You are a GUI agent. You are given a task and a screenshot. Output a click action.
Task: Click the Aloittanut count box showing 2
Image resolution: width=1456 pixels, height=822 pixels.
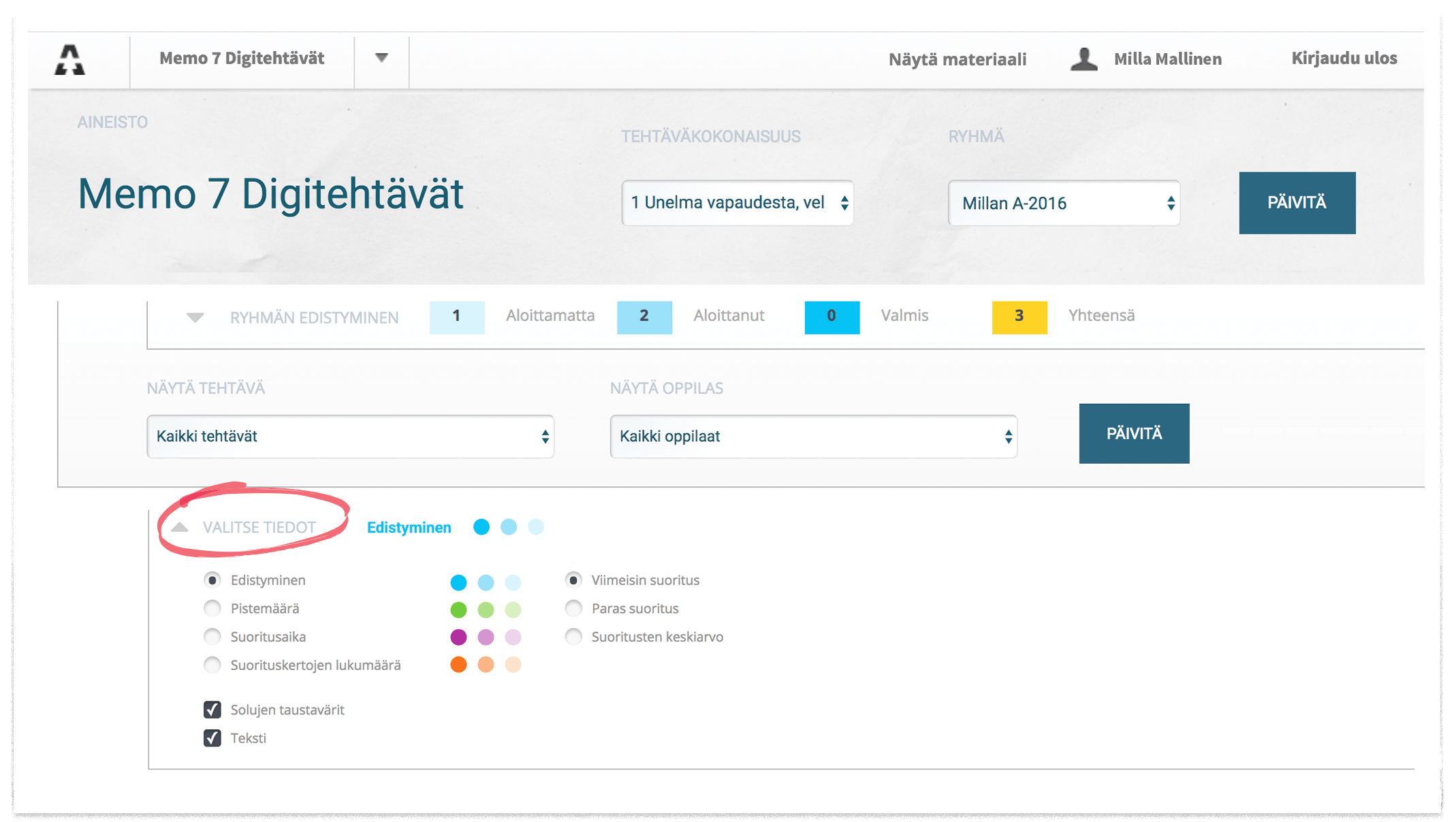coord(644,317)
